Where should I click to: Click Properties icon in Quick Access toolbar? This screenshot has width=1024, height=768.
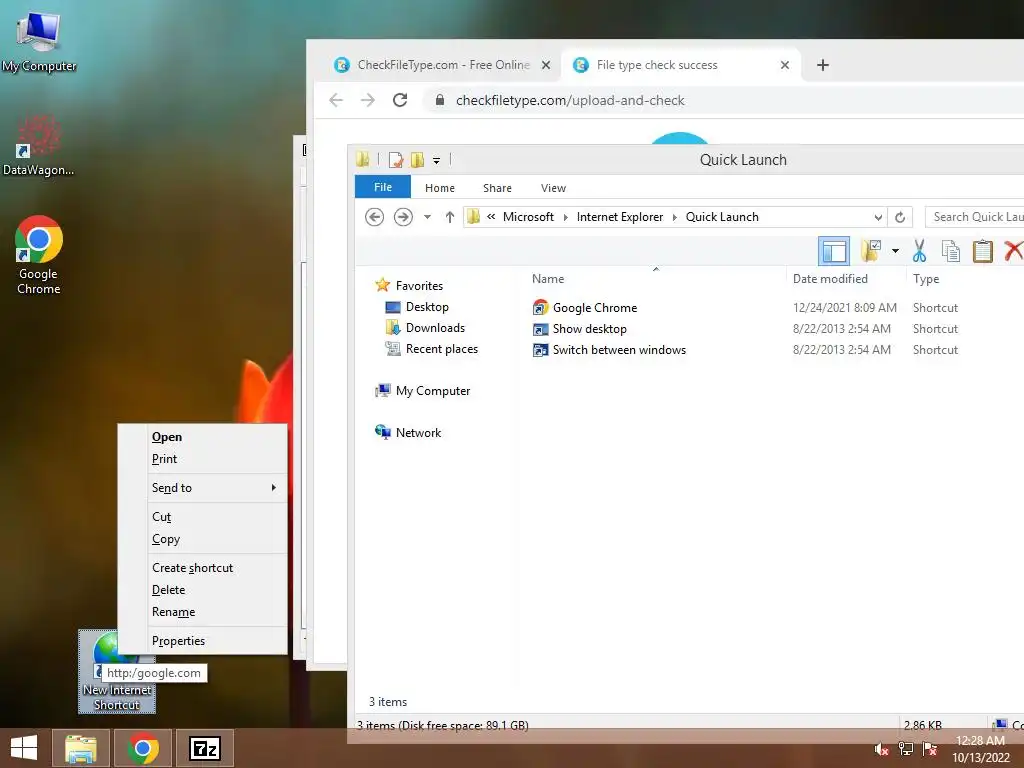coord(395,159)
